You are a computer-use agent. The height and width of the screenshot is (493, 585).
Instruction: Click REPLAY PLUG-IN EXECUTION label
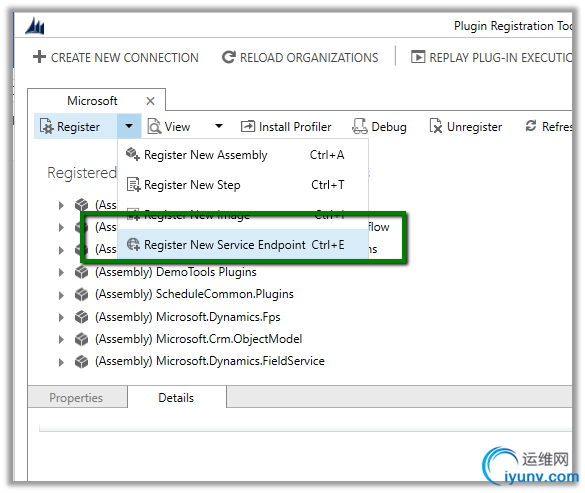pyautogui.click(x=501, y=58)
